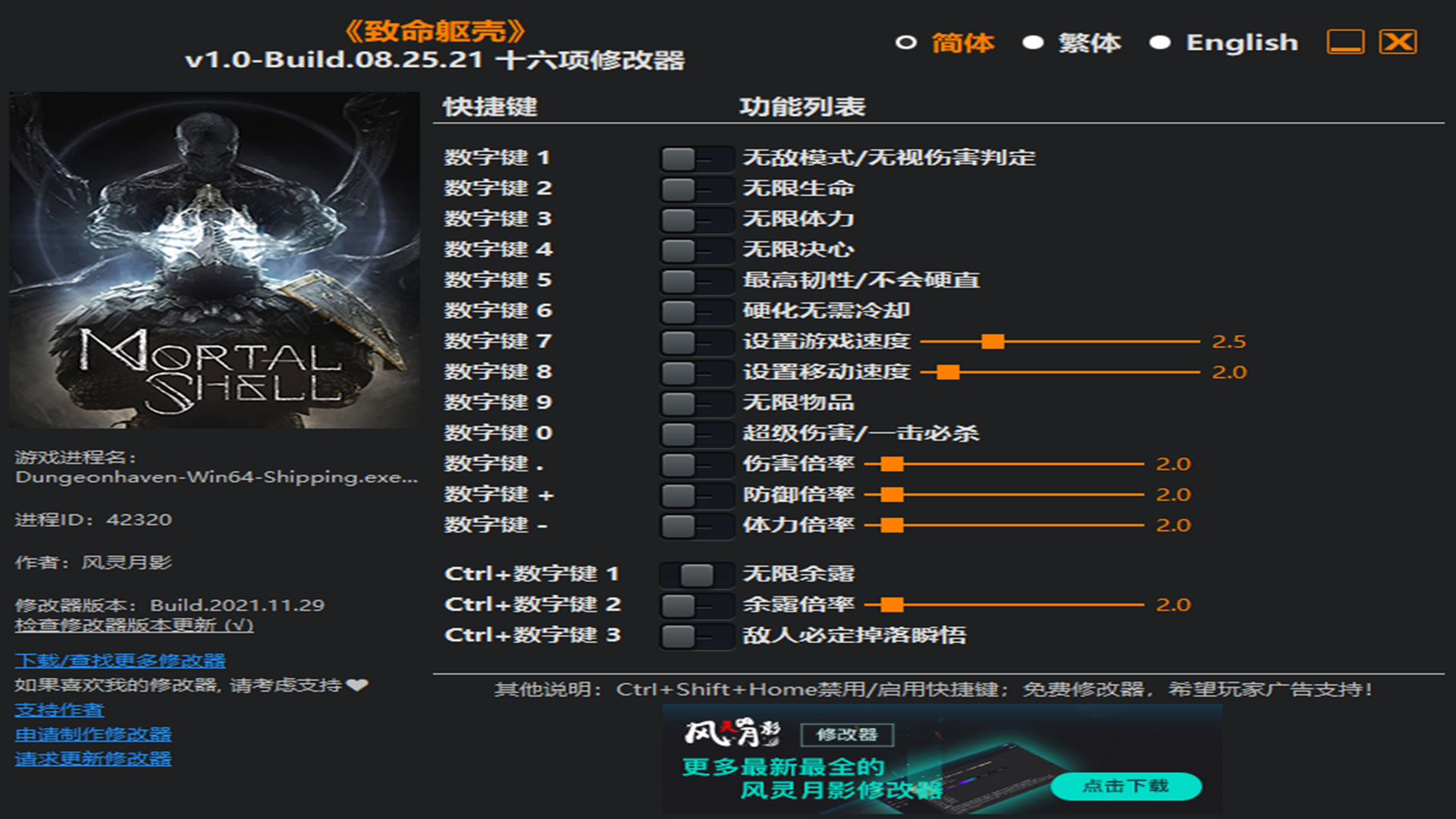This screenshot has width=1456, height=819.
Task: Click the minimize window icon
Action: (1345, 42)
